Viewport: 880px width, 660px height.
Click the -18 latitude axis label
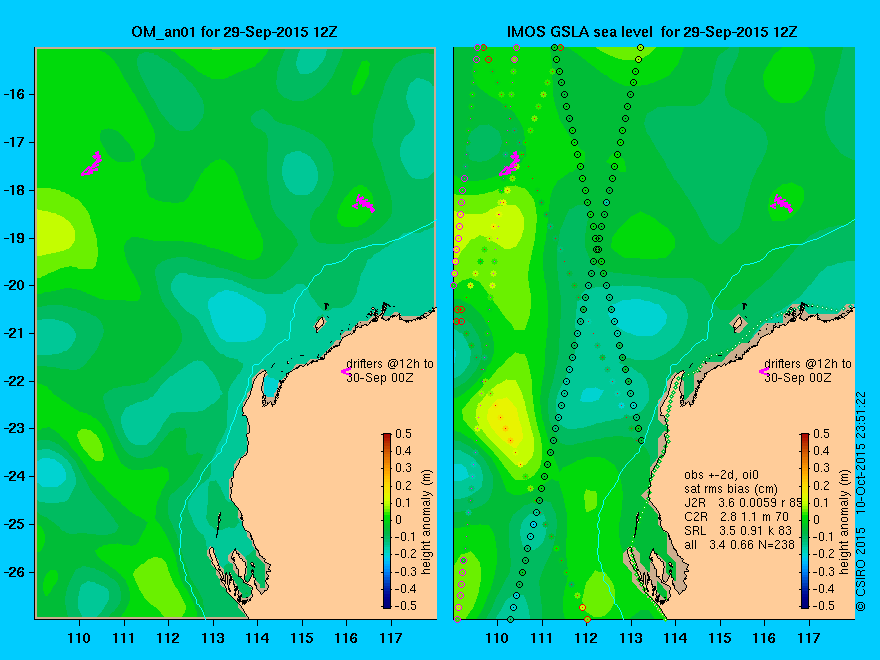coord(15,190)
